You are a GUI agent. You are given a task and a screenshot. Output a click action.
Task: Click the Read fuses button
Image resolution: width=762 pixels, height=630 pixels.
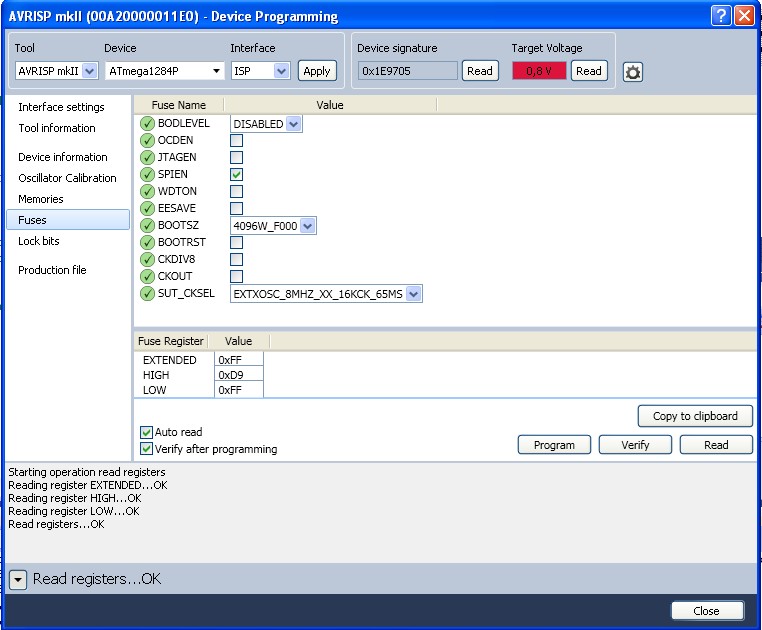(x=716, y=445)
